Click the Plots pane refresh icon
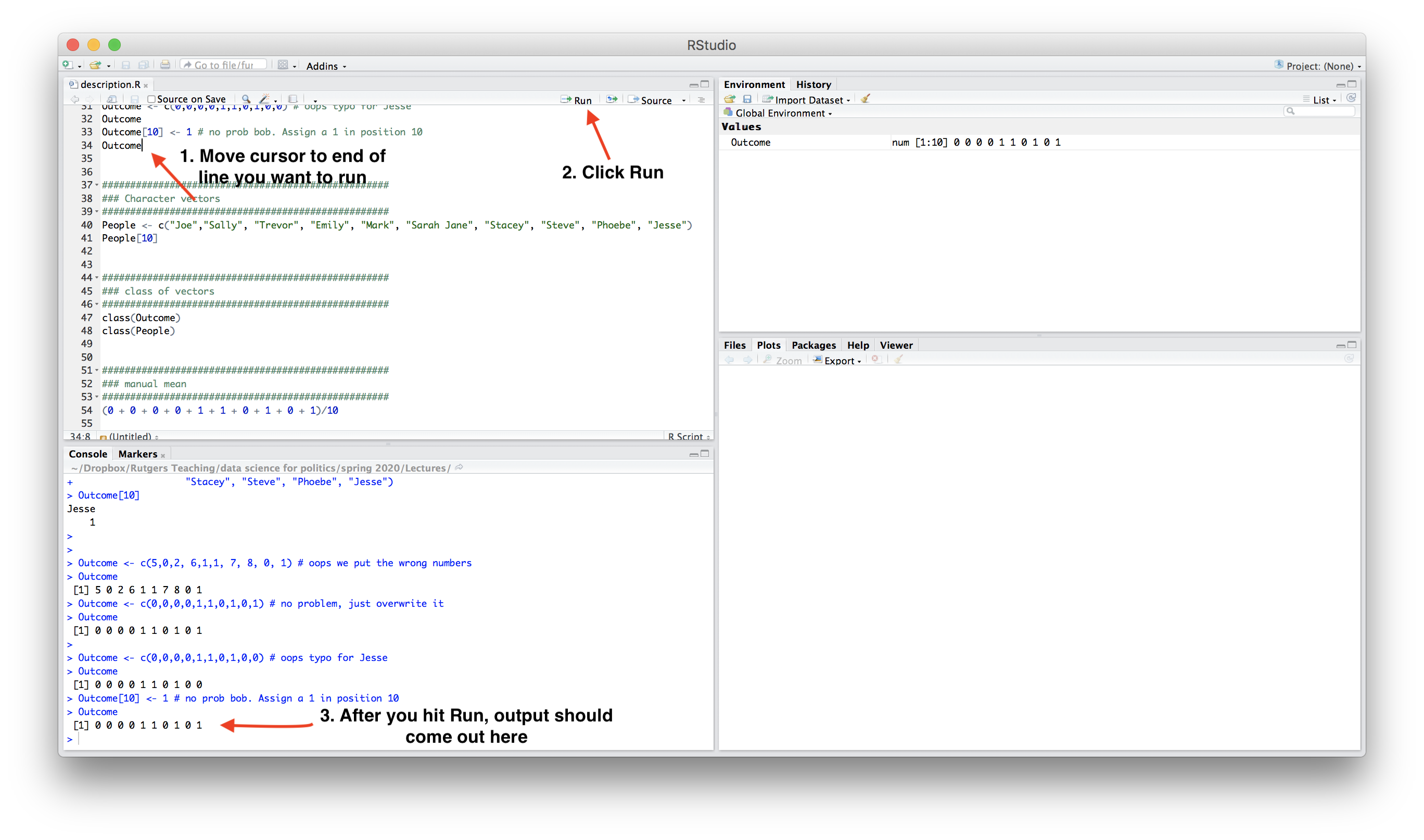 (1349, 359)
